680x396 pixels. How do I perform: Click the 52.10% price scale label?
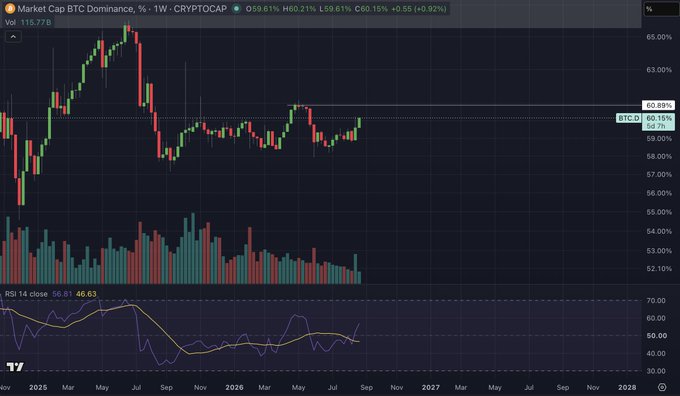(x=659, y=268)
